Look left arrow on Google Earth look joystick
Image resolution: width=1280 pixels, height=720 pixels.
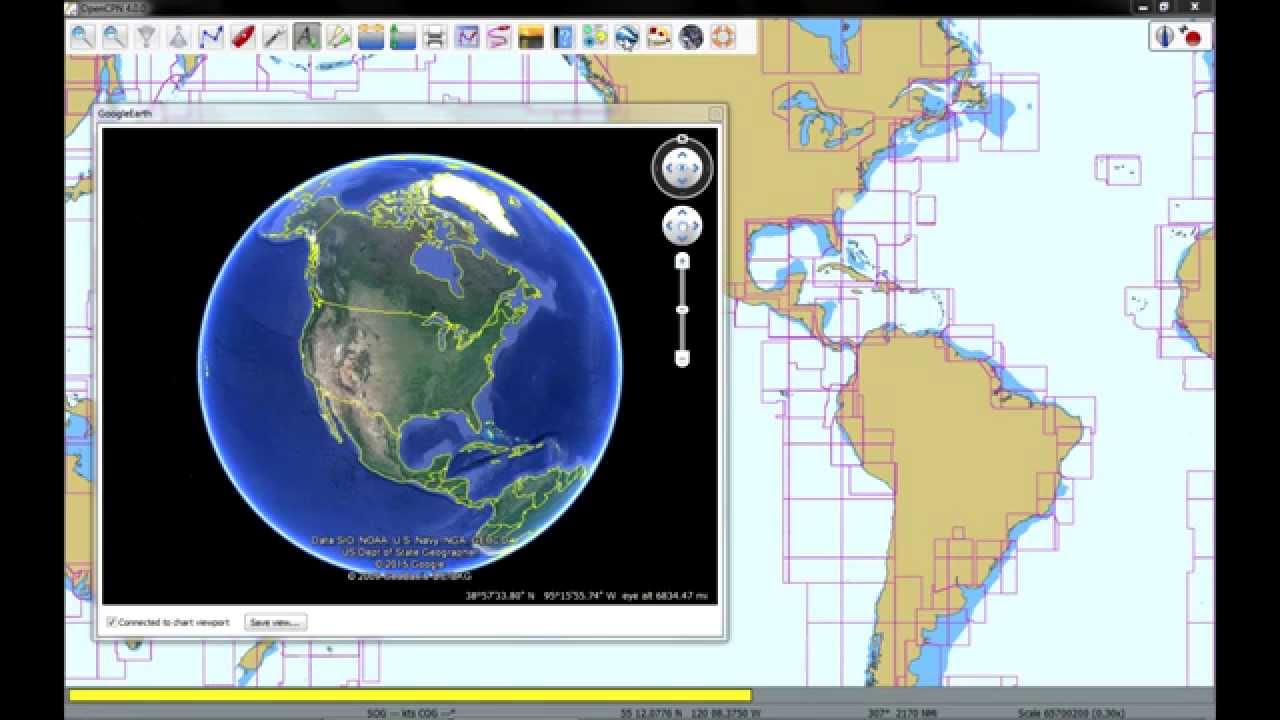click(x=669, y=168)
